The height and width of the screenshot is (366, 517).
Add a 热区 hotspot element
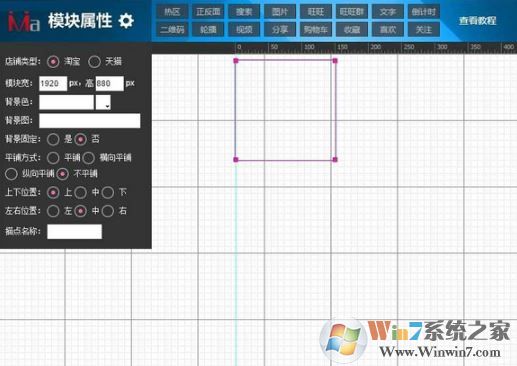click(172, 12)
